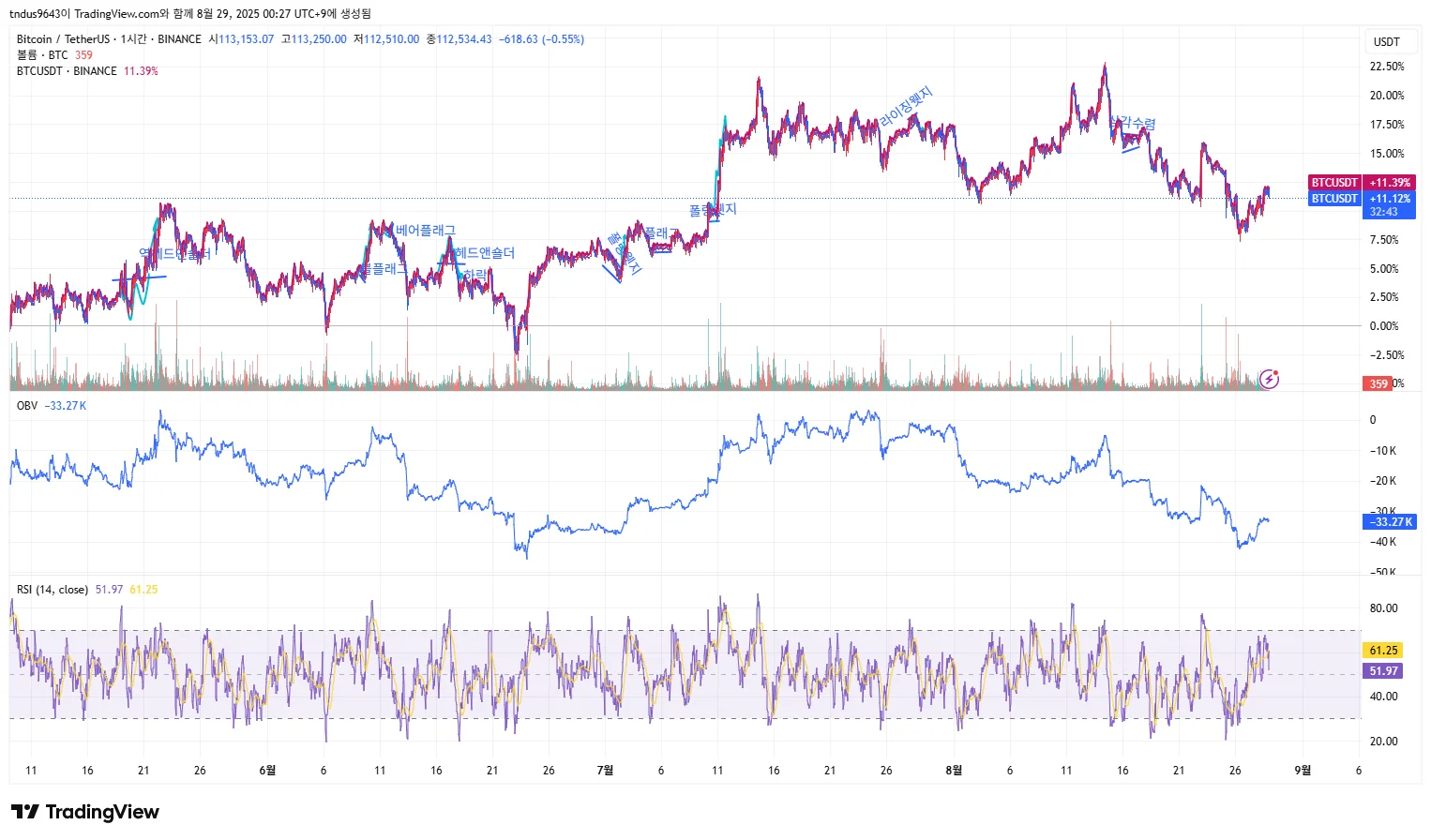The width and height of the screenshot is (1431, 840).
Task: Click the 5.00% price axis tick
Action: click(1384, 269)
